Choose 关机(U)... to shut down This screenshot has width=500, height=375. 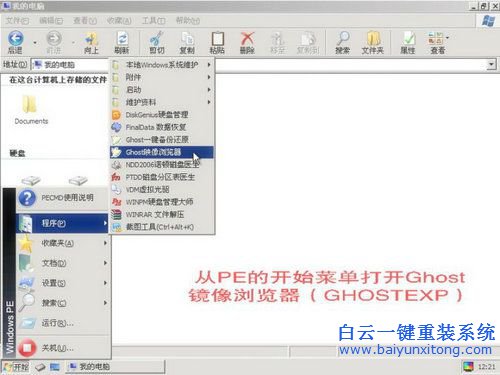(63, 348)
